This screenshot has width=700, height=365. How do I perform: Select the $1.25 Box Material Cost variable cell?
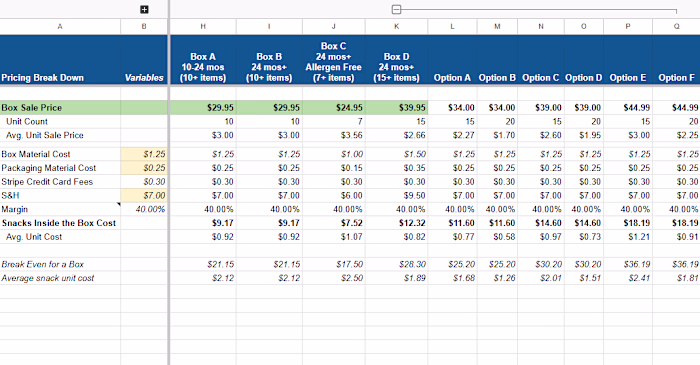(144, 154)
